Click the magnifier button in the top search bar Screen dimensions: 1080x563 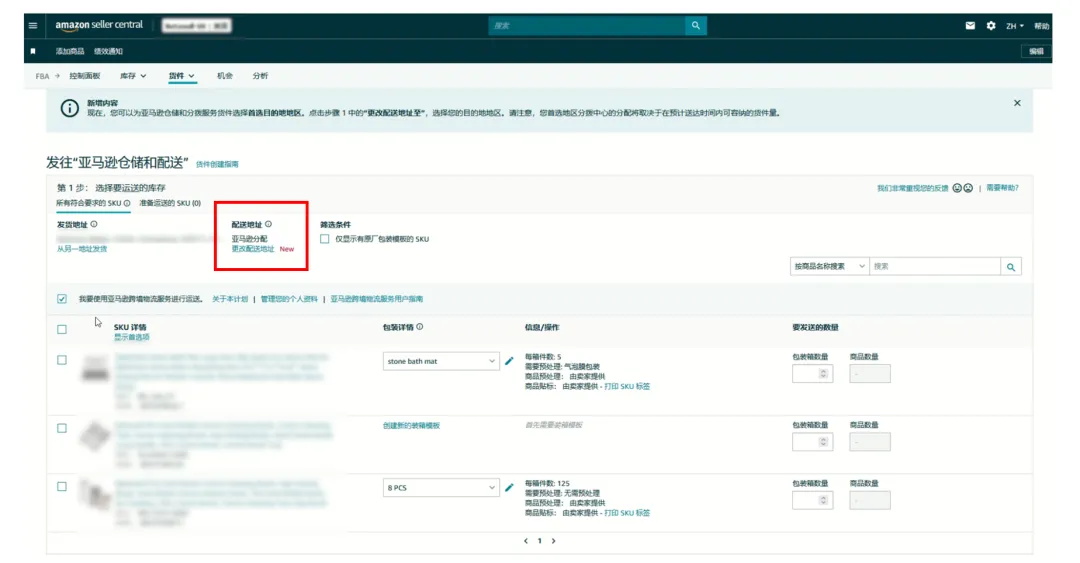coord(695,26)
